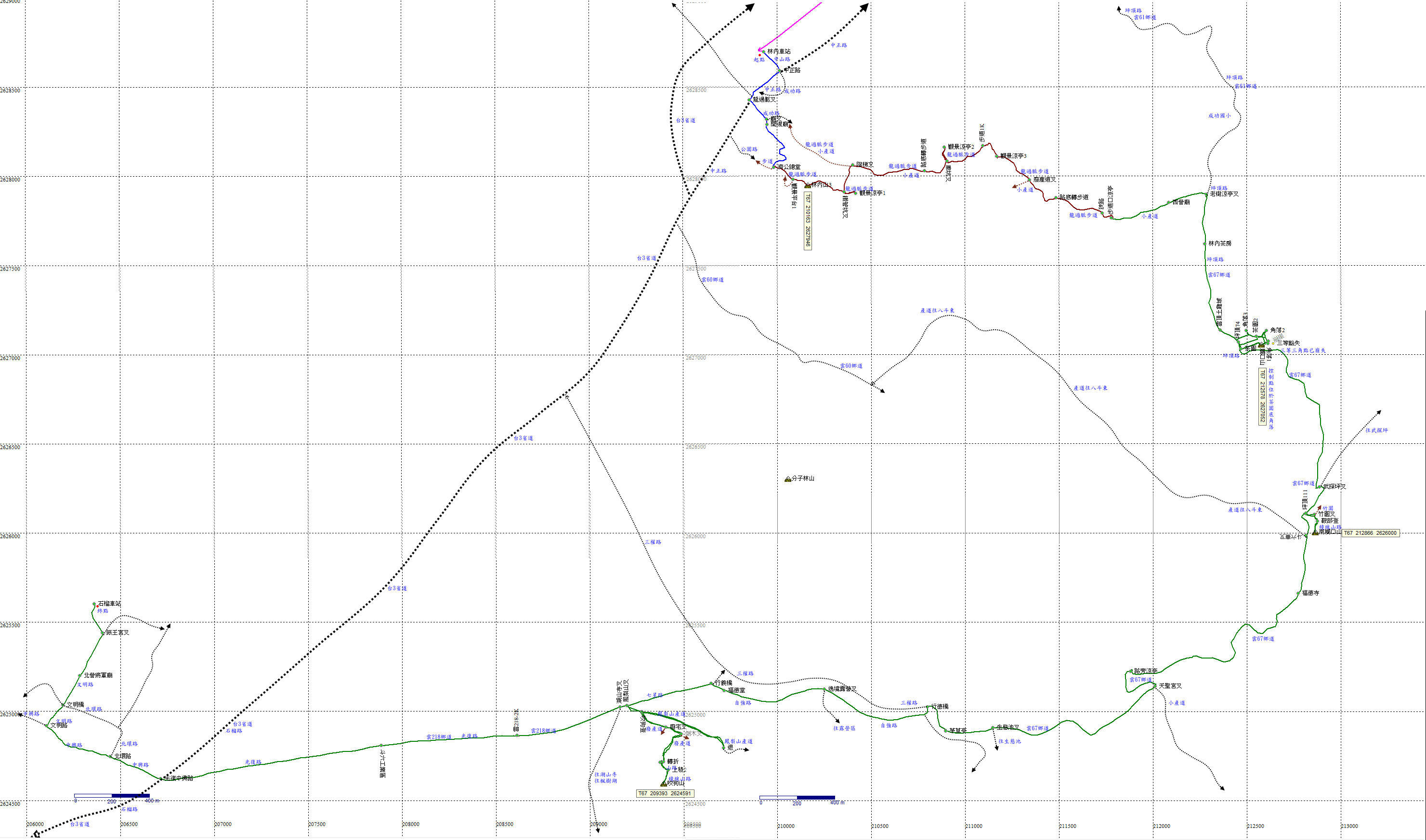Click the 產道往八斗東 route label
Viewport: 1426px width, 840px height.
click(937, 311)
